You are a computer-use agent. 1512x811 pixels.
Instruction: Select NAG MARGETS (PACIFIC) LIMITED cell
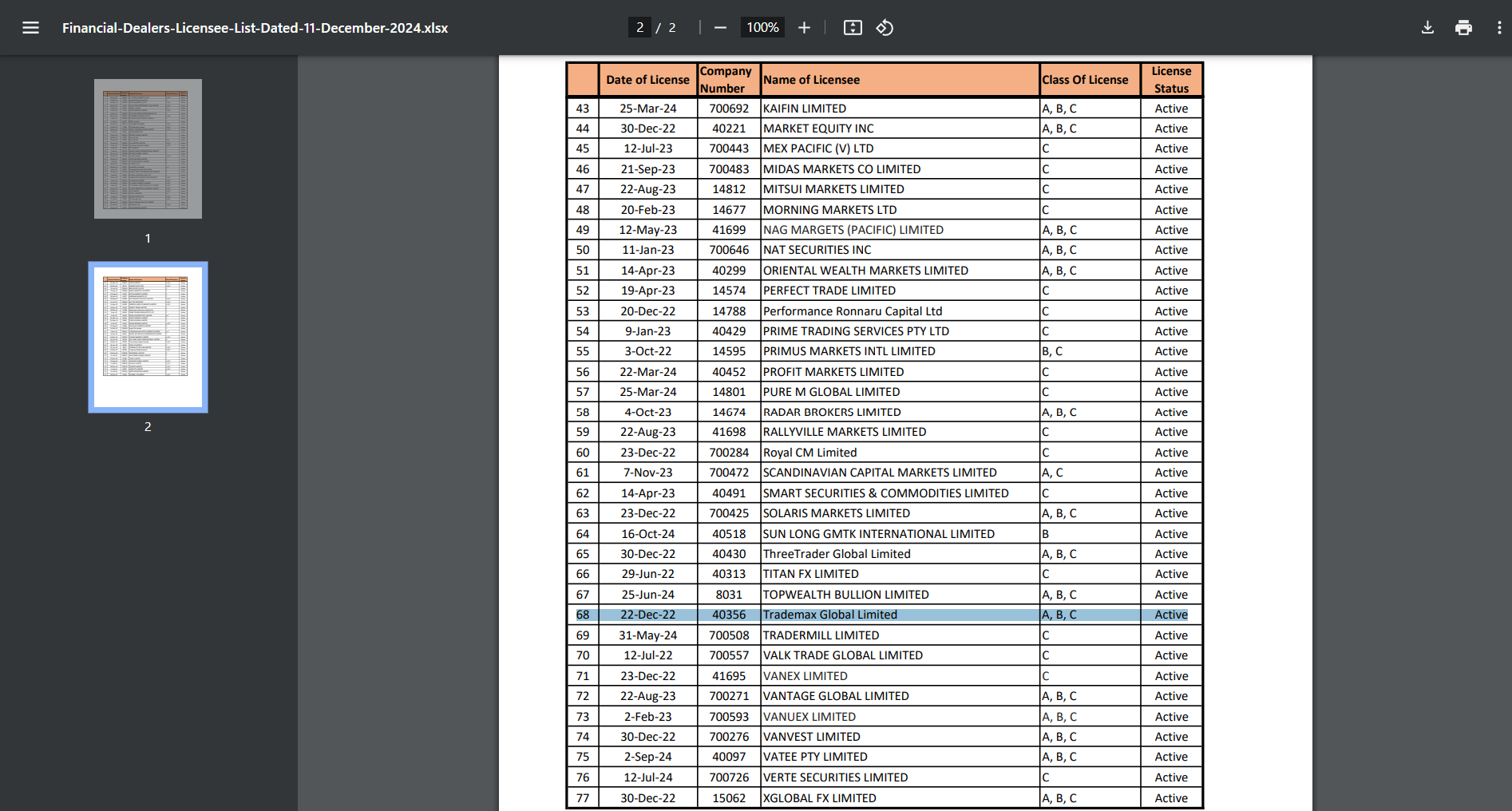click(x=900, y=230)
